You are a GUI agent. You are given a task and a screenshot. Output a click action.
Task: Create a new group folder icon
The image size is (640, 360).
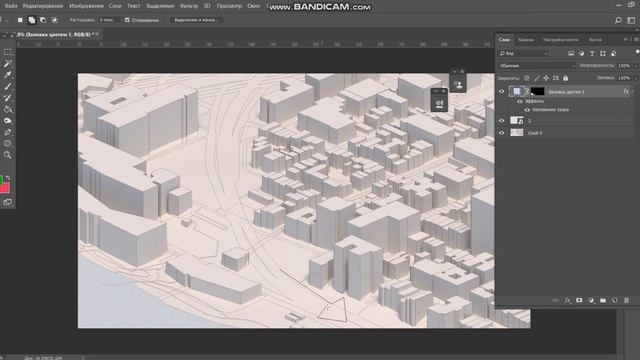point(603,300)
